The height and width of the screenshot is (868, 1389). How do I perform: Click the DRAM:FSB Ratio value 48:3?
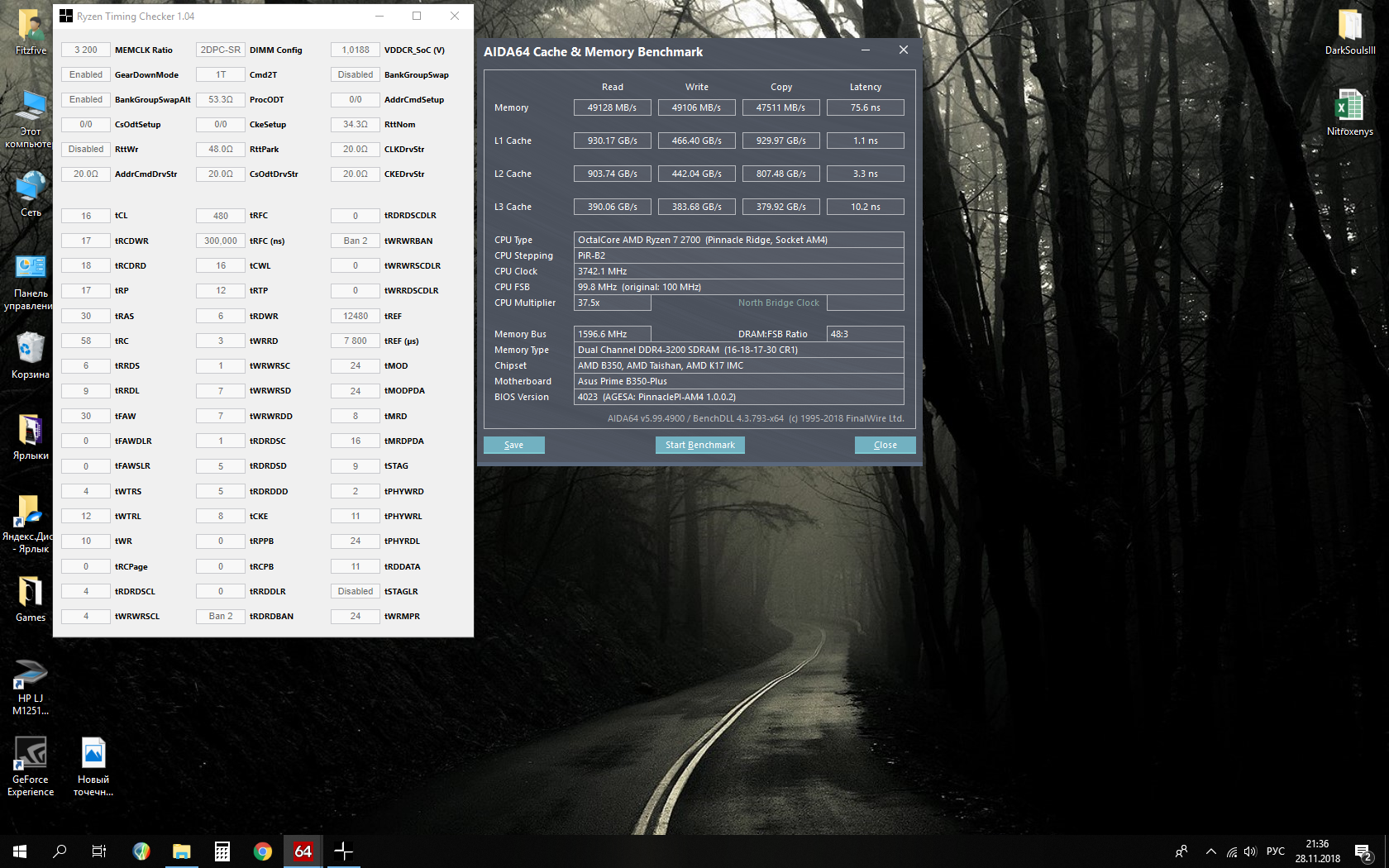tap(866, 334)
